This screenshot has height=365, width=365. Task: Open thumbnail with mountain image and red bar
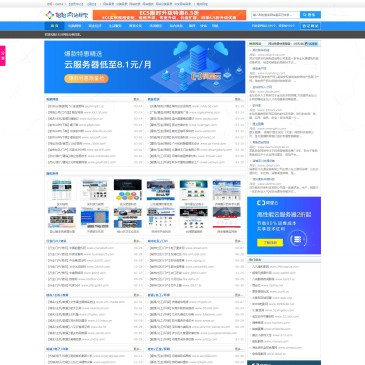click(227, 217)
